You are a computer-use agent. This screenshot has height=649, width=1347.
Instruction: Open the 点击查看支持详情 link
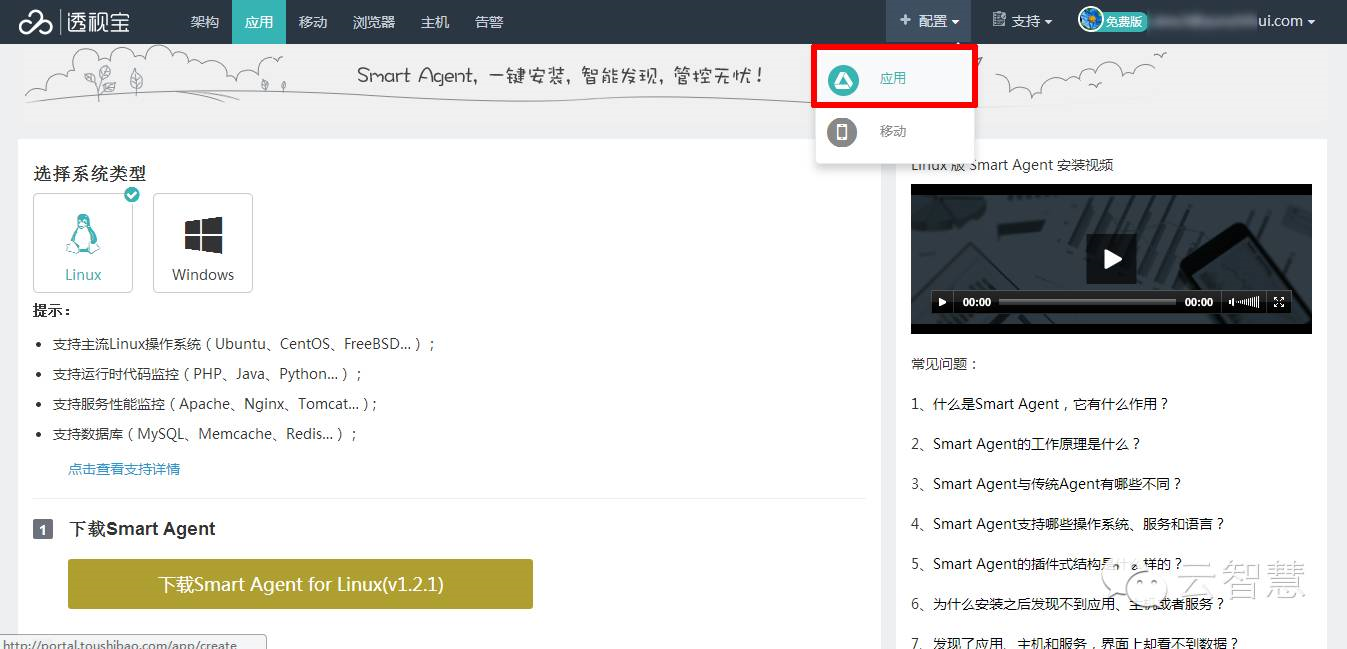tap(124, 468)
